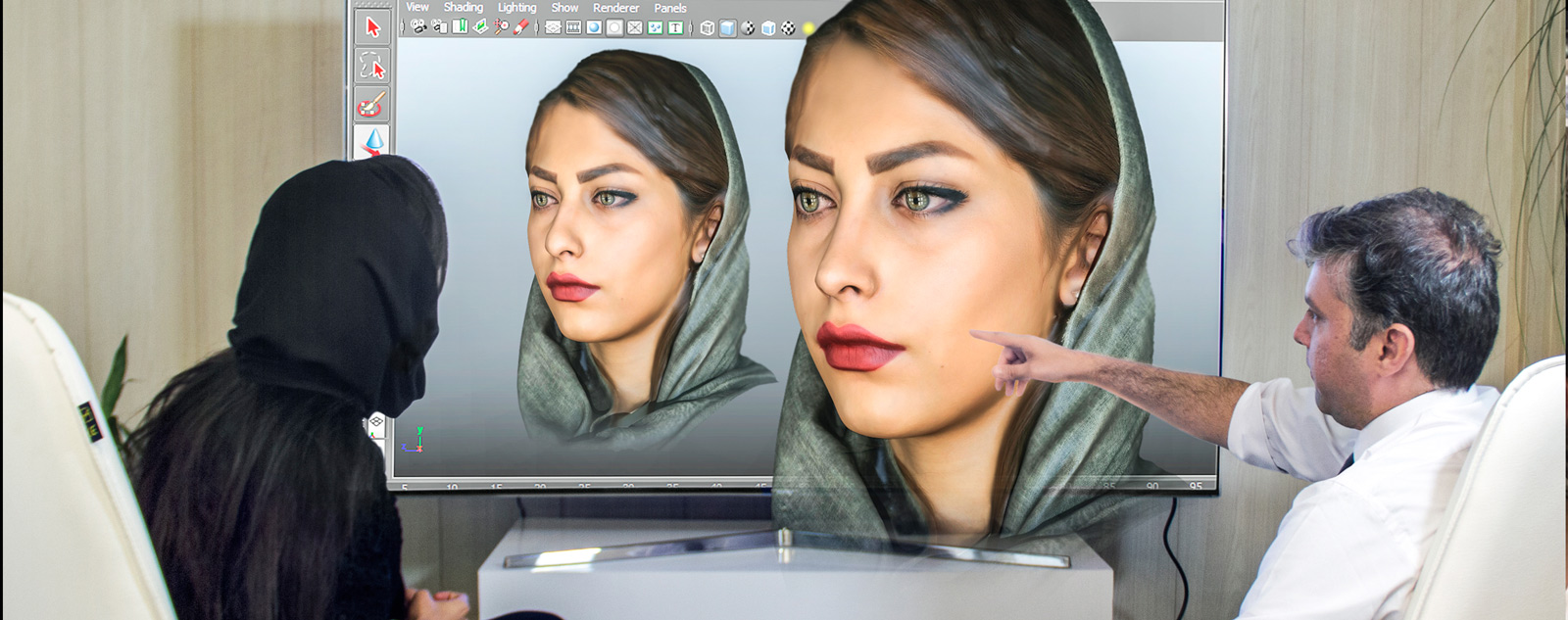Enable smooth shade all blue cube
This screenshot has width=1568, height=620.
(727, 28)
